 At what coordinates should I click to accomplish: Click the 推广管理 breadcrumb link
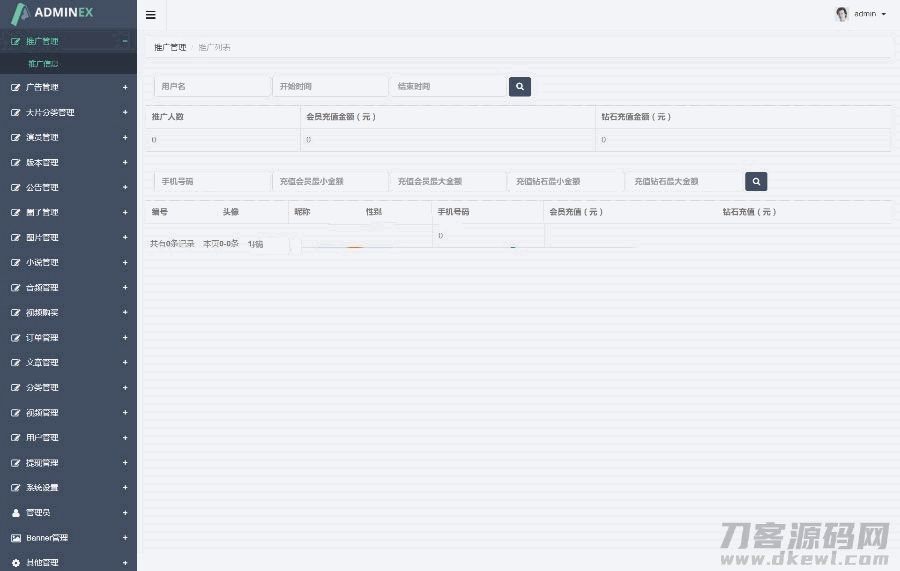point(169,47)
